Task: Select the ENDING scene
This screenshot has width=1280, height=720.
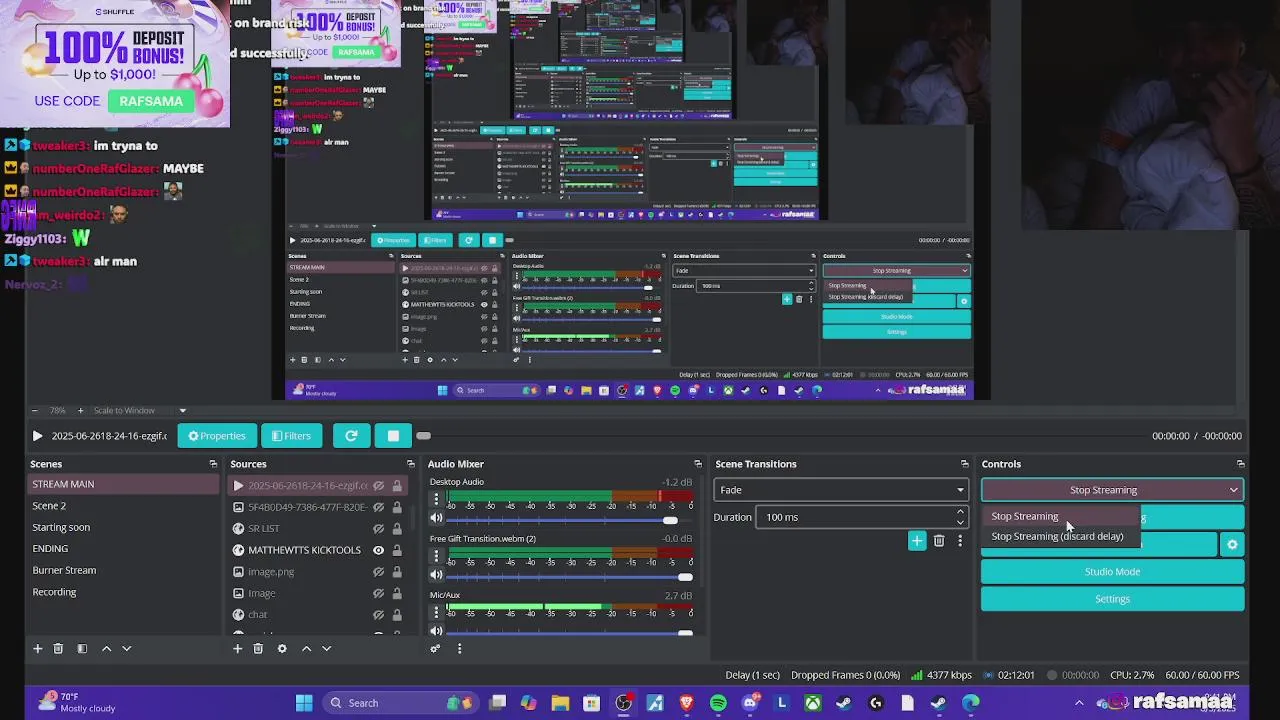Action: click(124, 549)
